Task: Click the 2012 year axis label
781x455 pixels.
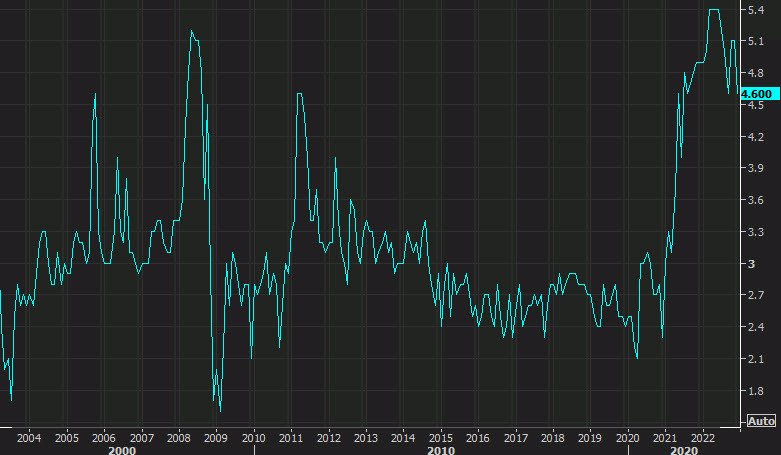Action: pos(329,438)
